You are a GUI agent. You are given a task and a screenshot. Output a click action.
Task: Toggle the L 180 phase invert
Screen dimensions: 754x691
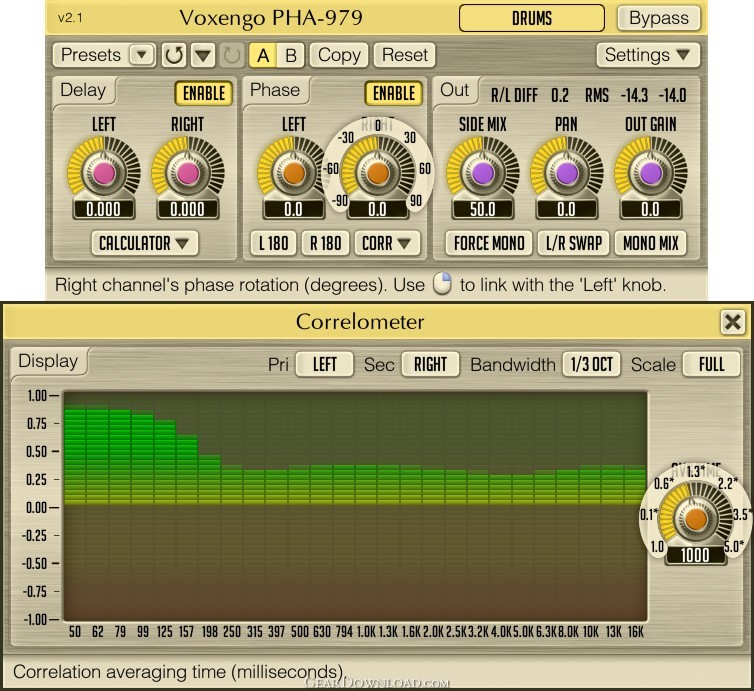274,243
